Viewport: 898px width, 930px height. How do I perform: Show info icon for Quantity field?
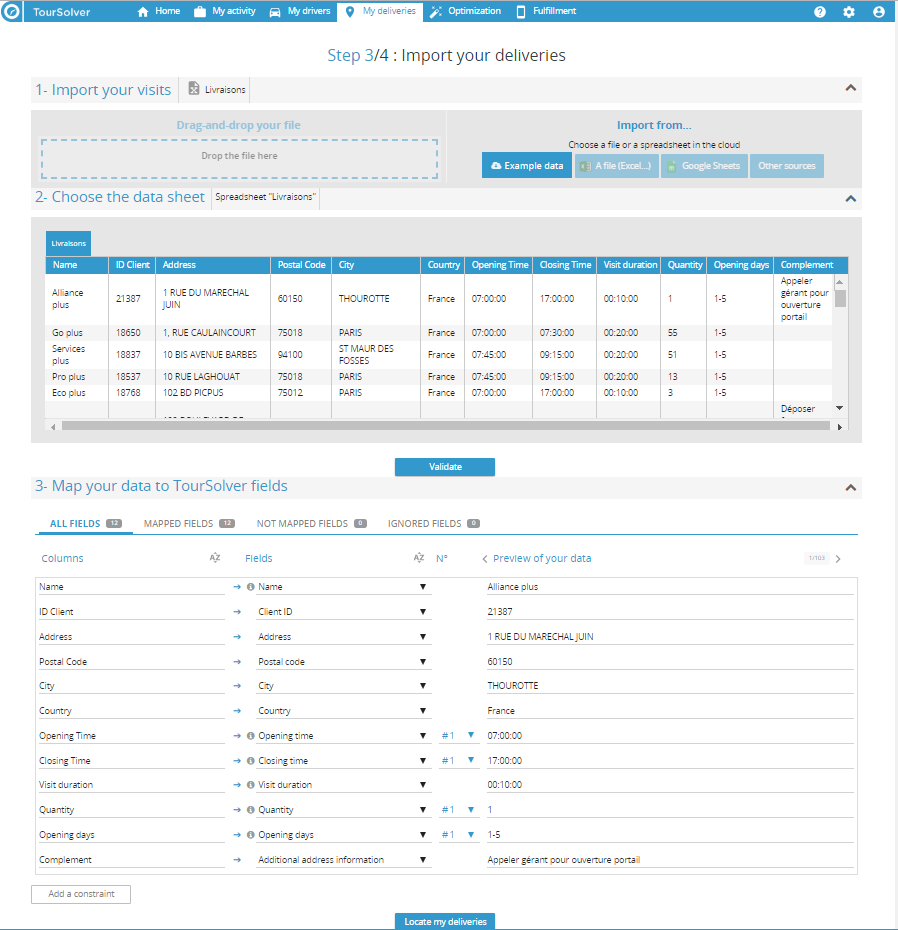(x=251, y=810)
